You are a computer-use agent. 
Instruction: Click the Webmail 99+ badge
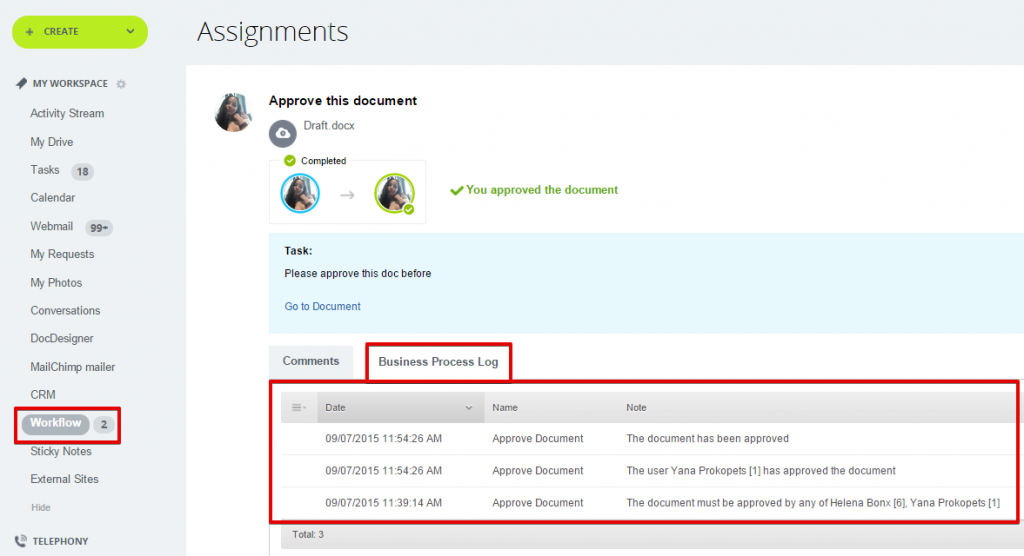pos(99,228)
